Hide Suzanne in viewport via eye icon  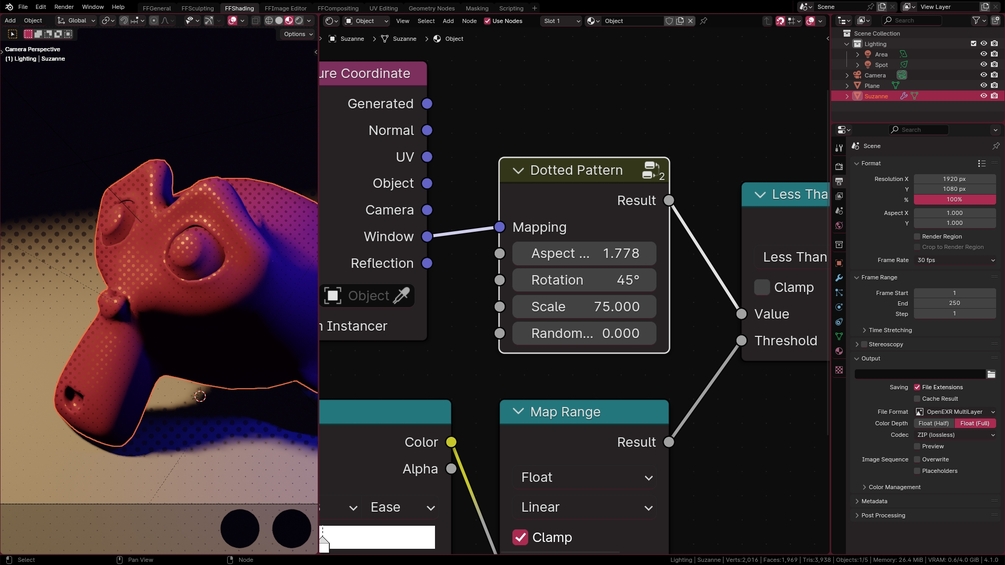[x=983, y=96]
